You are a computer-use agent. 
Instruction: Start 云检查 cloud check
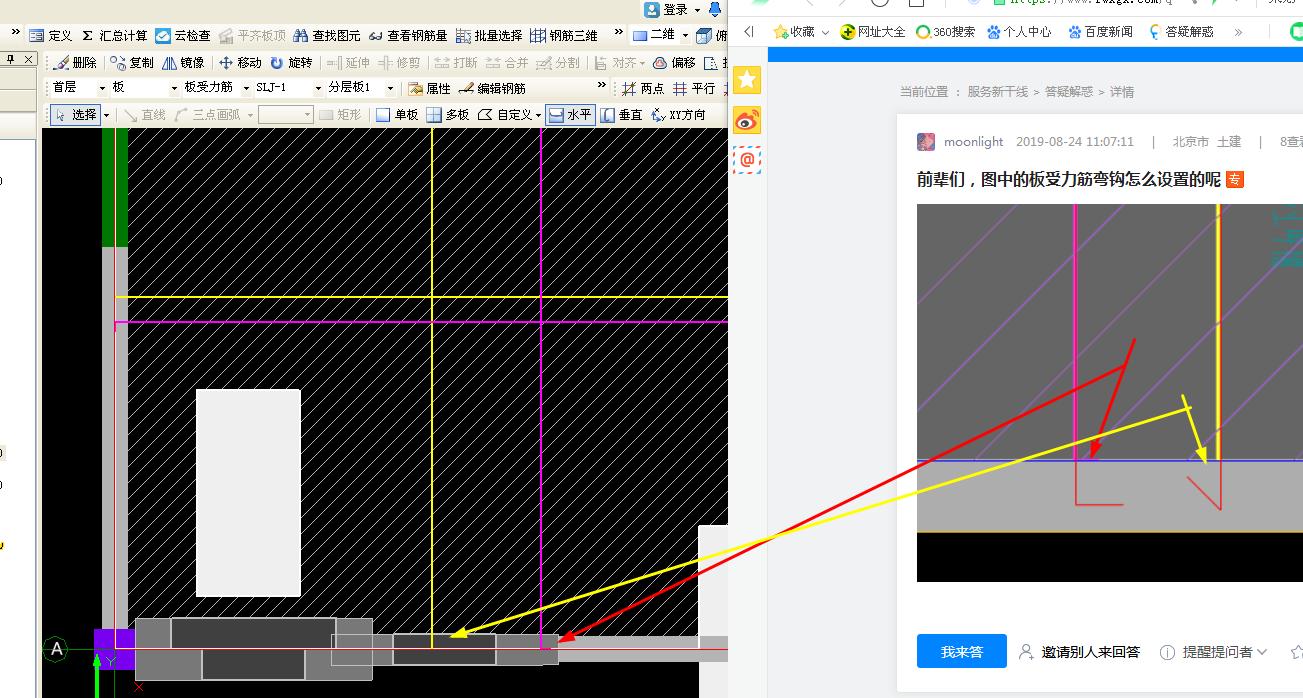pyautogui.click(x=183, y=35)
